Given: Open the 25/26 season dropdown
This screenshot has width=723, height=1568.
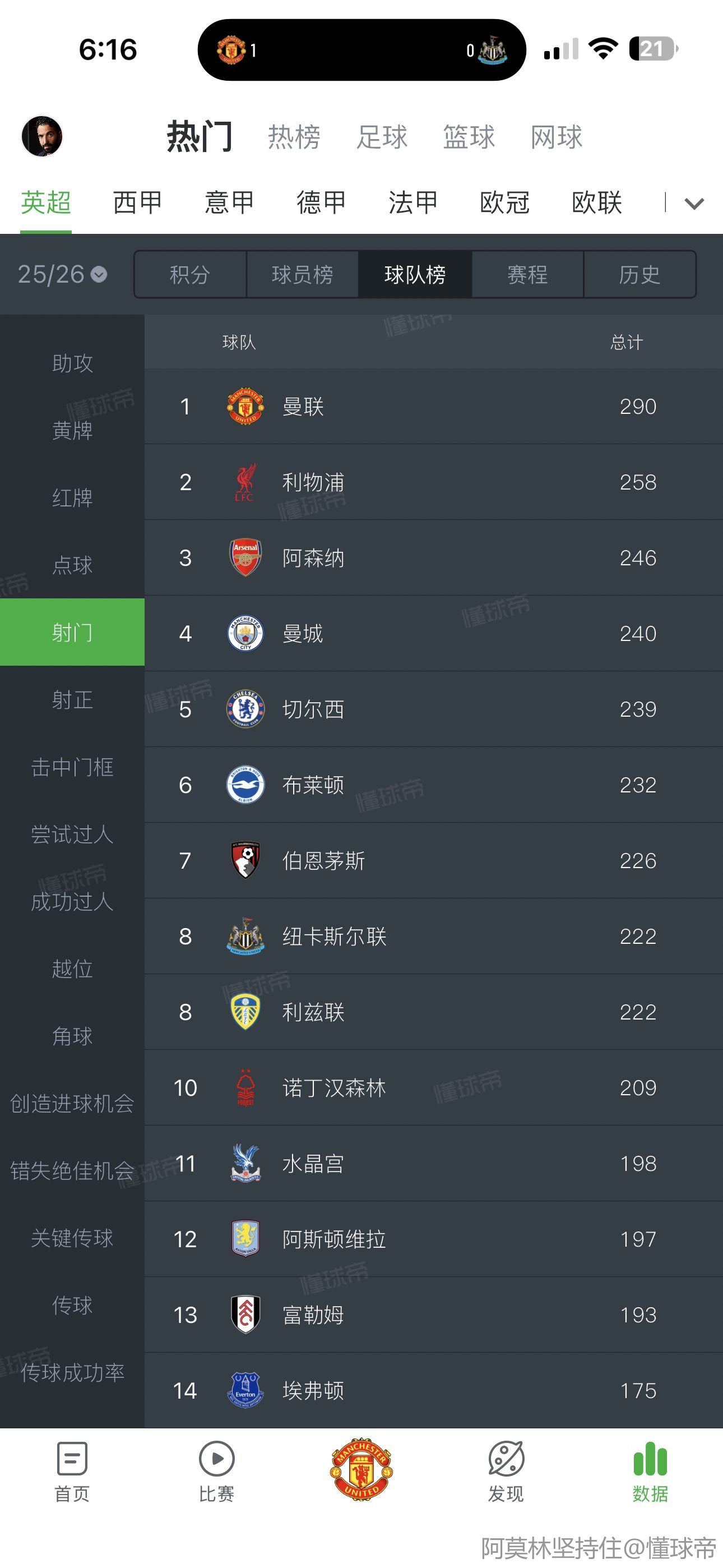Looking at the screenshot, I should [x=62, y=275].
